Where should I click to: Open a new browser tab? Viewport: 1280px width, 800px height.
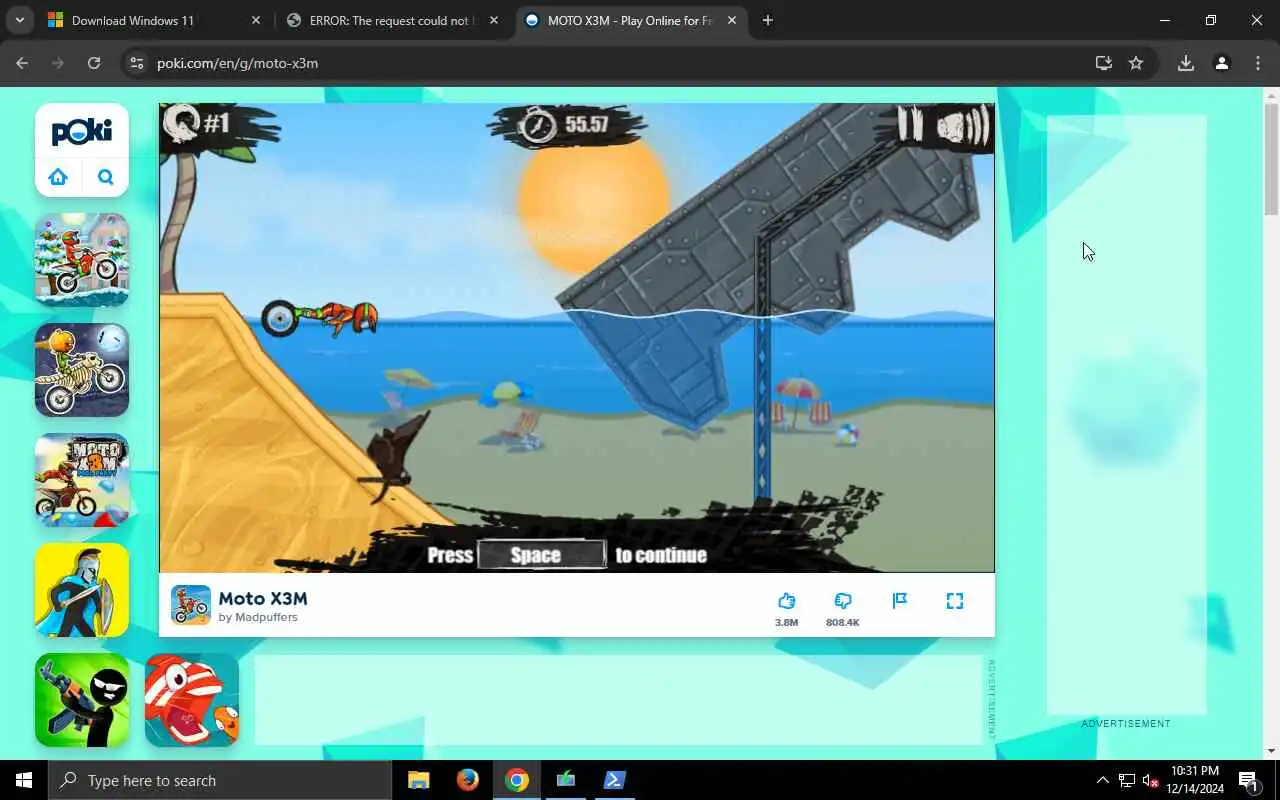point(767,20)
